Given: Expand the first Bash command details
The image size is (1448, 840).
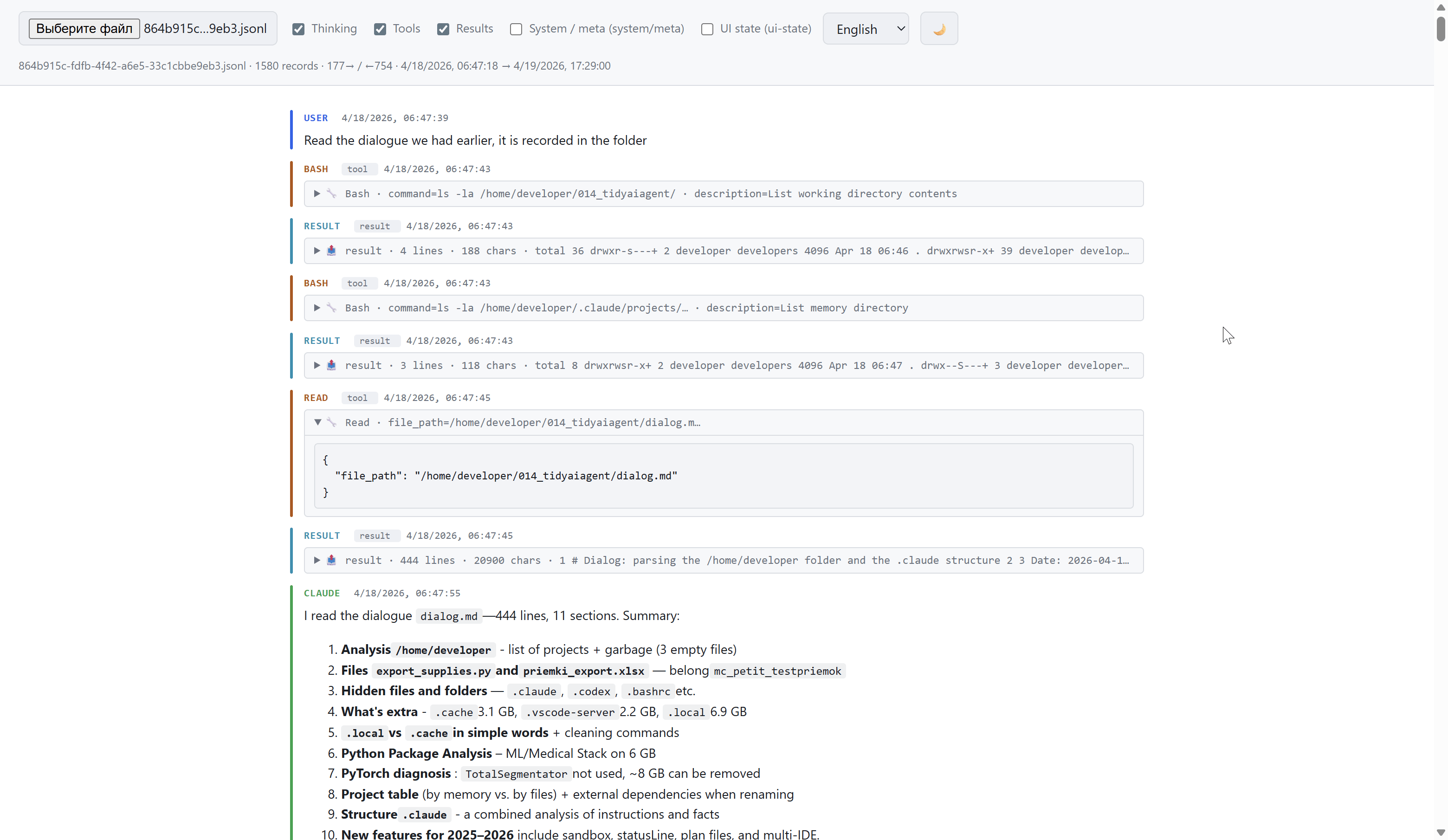Looking at the screenshot, I should pos(317,194).
